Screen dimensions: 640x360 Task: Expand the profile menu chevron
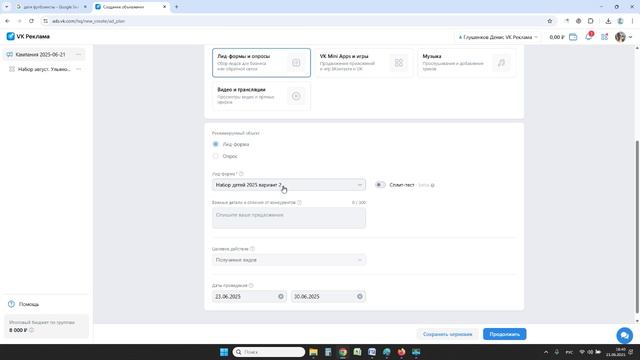pos(631,37)
